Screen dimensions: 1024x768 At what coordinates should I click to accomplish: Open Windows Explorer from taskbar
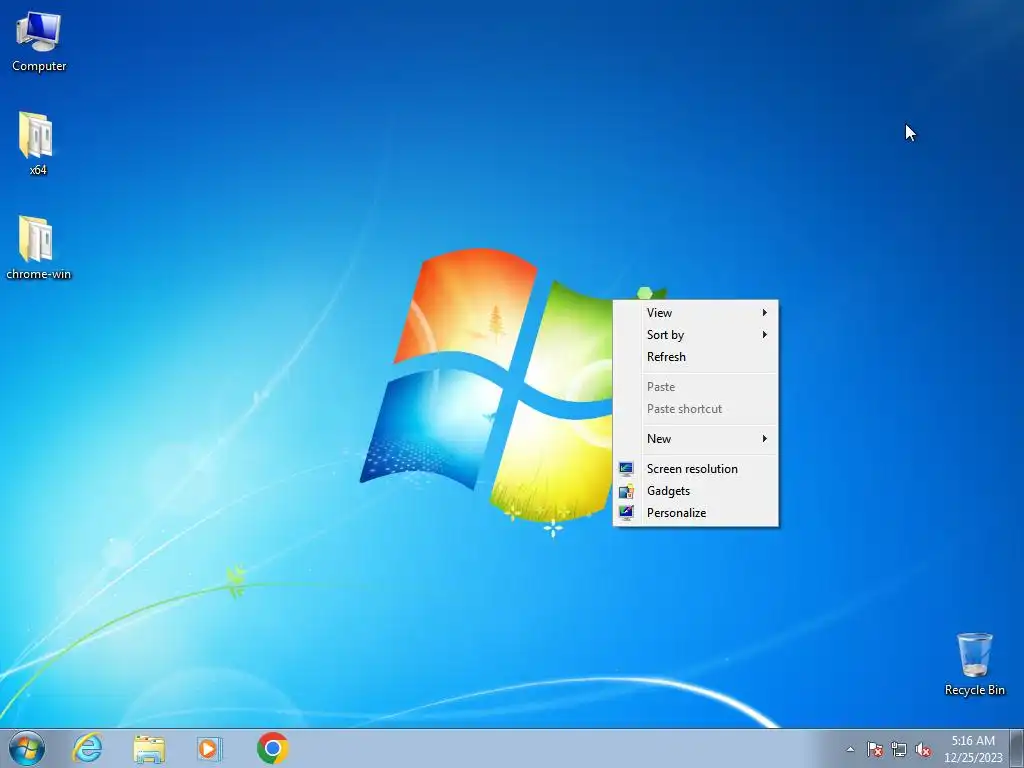pos(149,748)
